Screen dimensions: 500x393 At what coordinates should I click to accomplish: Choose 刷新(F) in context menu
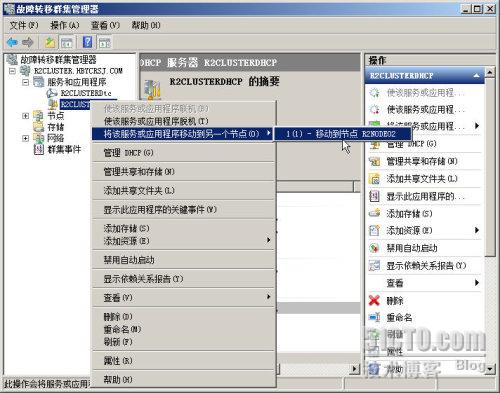(184, 342)
